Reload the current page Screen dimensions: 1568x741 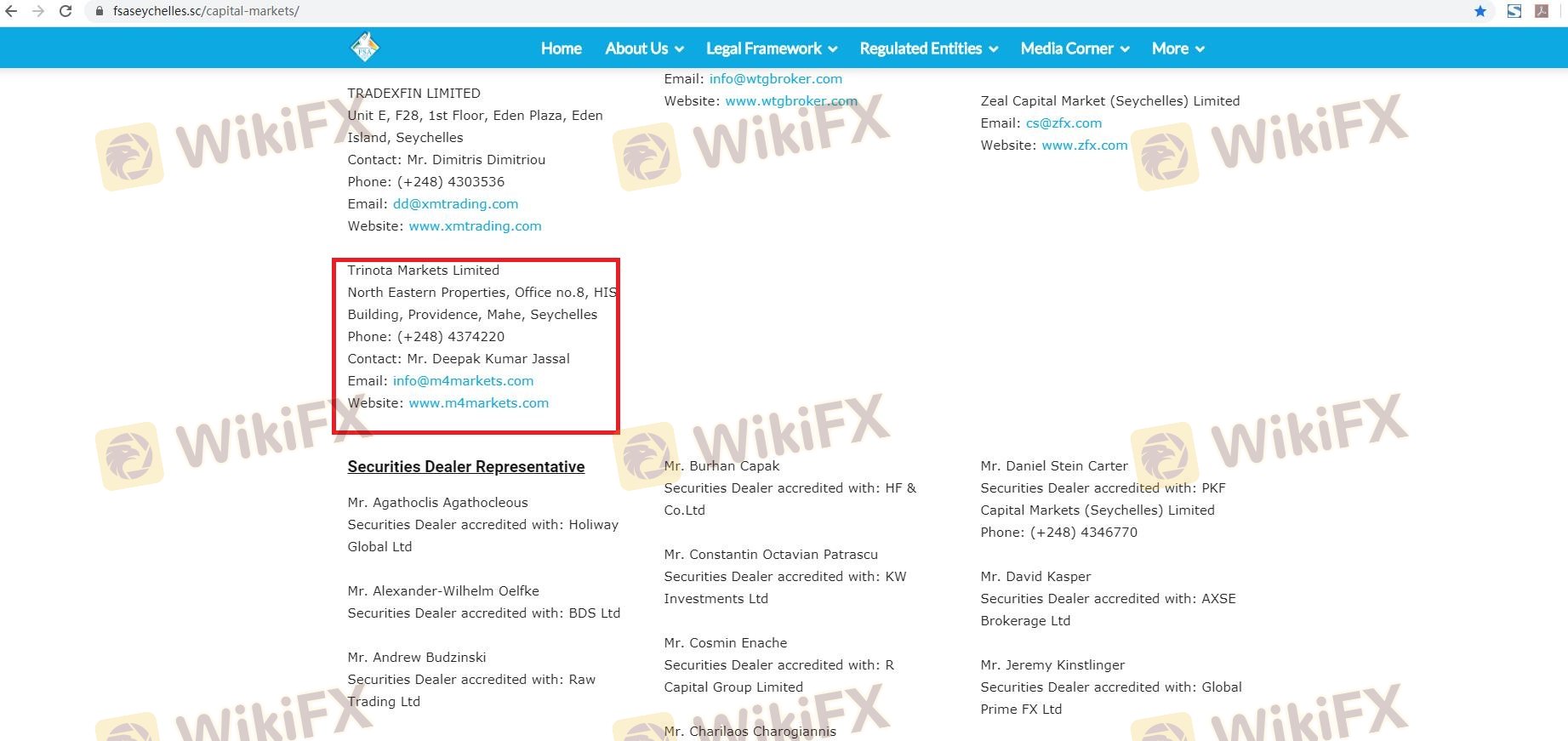pyautogui.click(x=66, y=11)
